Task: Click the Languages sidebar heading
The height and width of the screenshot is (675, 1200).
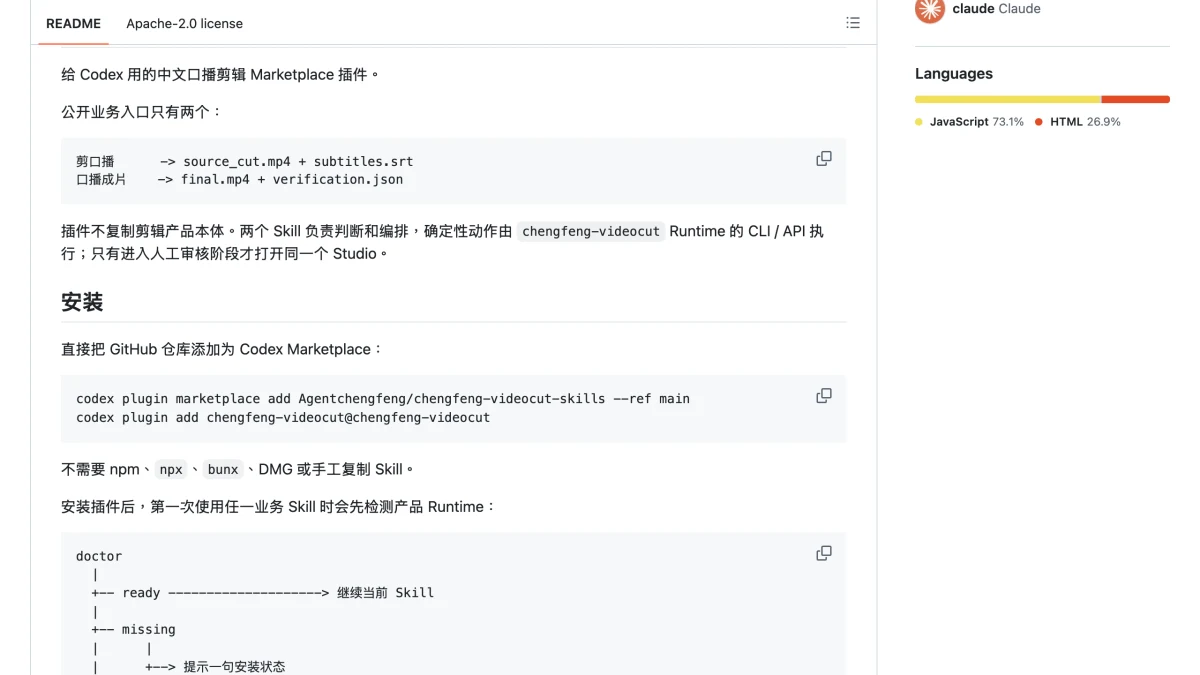Action: 954,74
